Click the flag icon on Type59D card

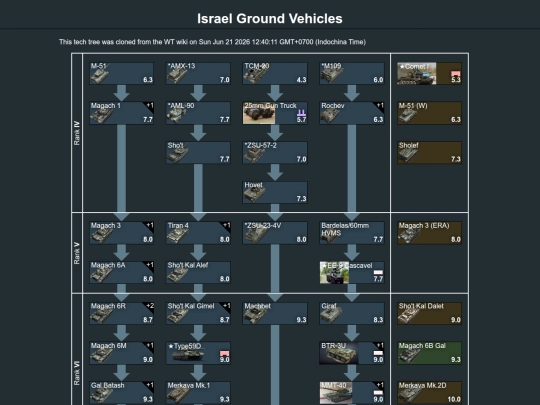coord(225,353)
